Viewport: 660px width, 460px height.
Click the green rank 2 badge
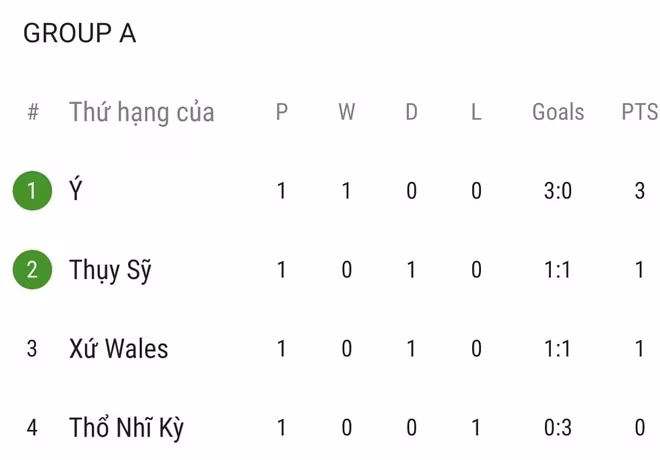pyautogui.click(x=32, y=269)
